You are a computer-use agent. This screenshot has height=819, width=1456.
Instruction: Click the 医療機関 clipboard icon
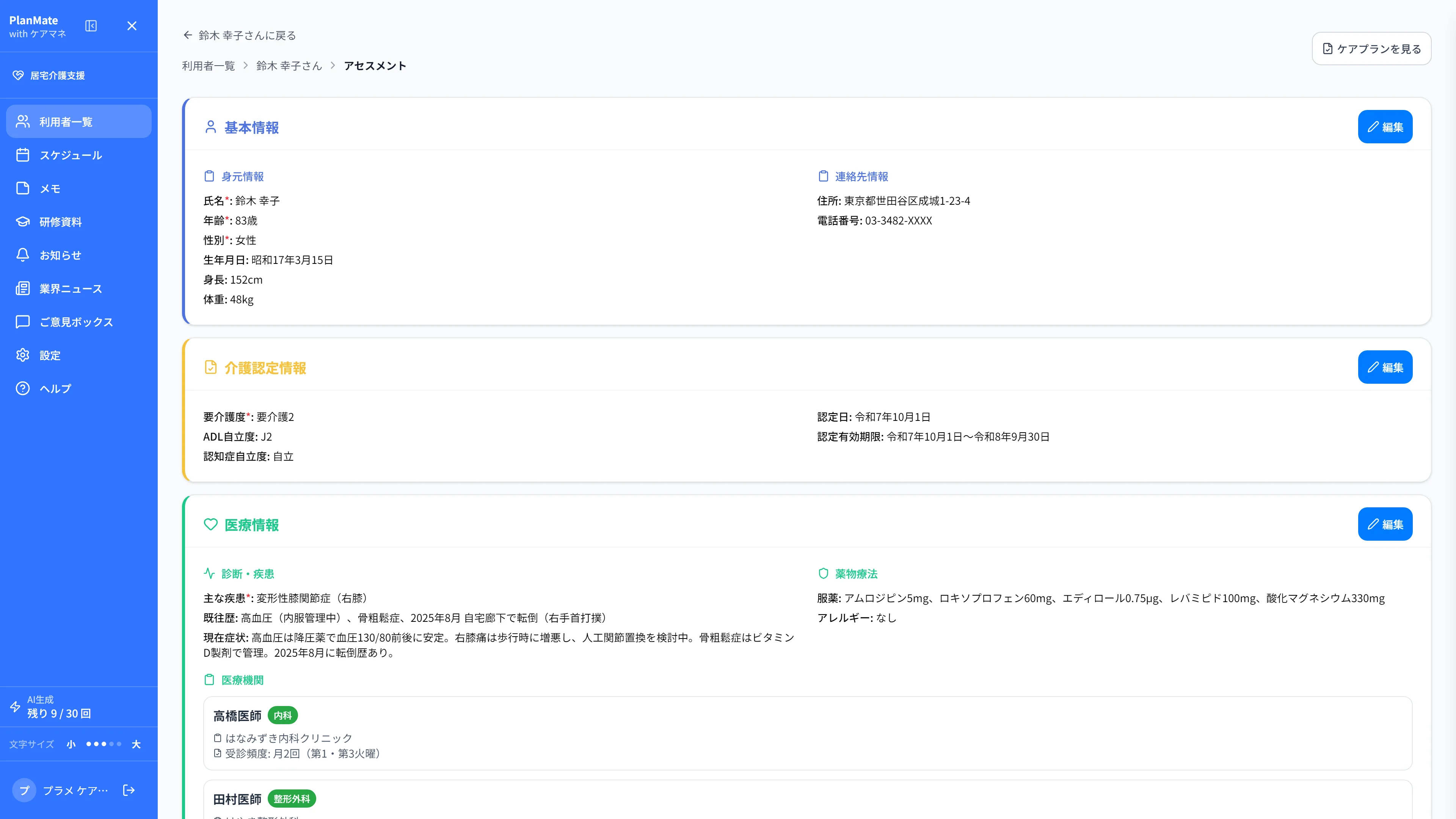tap(209, 679)
